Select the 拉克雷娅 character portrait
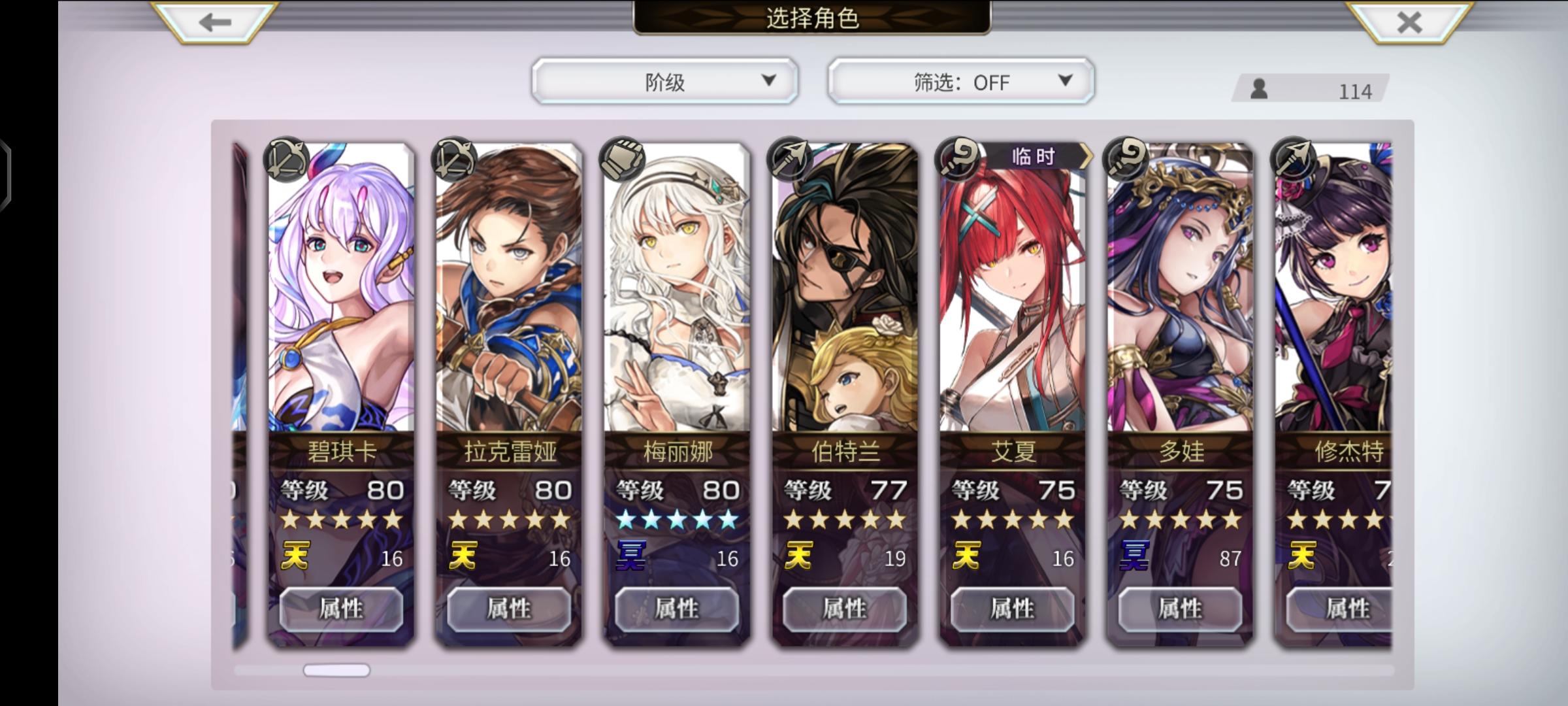Screen dimensions: 1568x706 pyautogui.click(x=509, y=288)
